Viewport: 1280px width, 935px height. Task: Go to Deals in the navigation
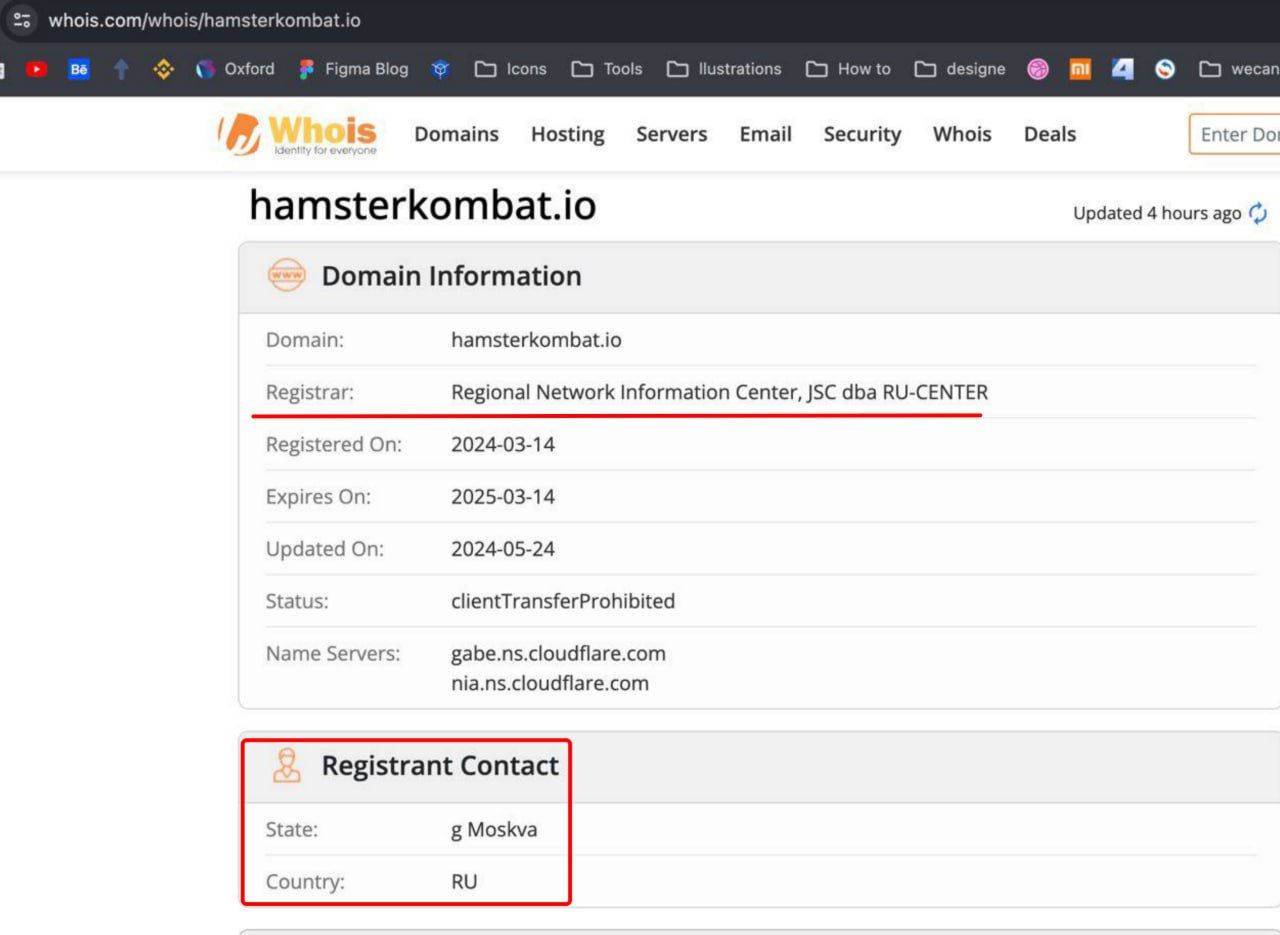pos(1049,134)
